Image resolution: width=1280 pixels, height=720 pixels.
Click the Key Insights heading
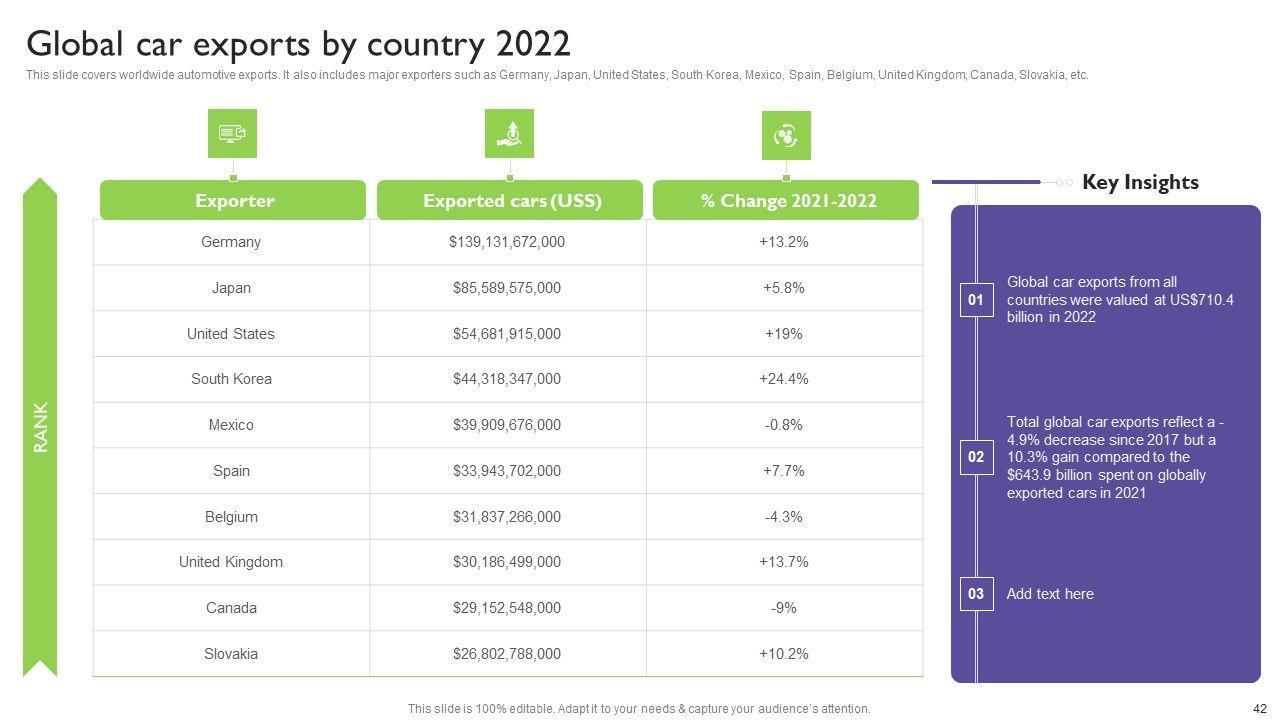coord(1140,182)
